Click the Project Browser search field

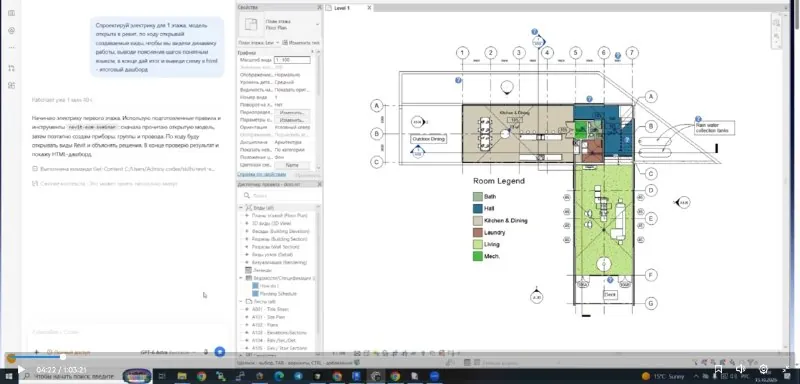[x=281, y=196]
